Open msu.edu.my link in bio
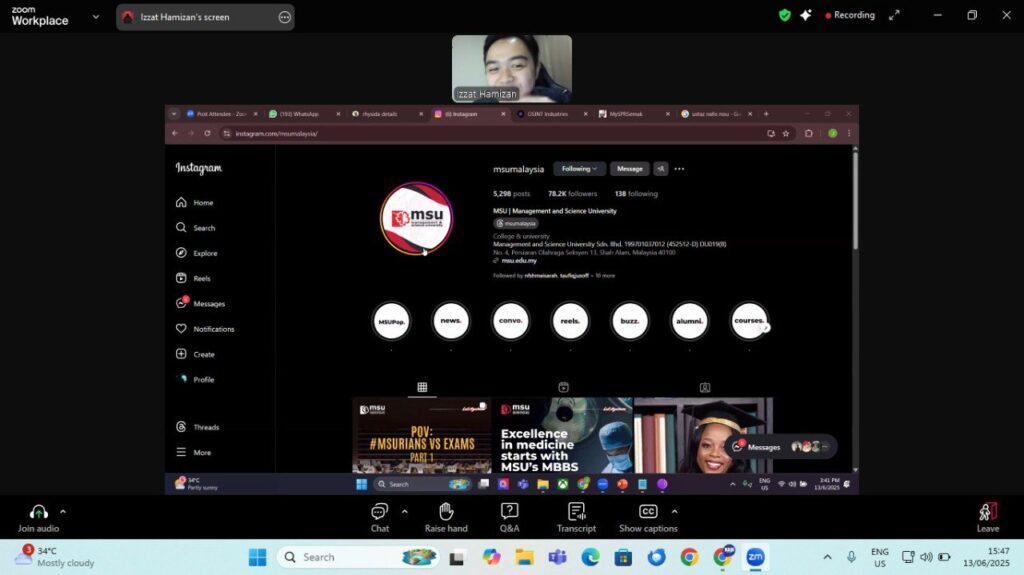Image resolution: width=1024 pixels, height=575 pixels. (x=519, y=261)
